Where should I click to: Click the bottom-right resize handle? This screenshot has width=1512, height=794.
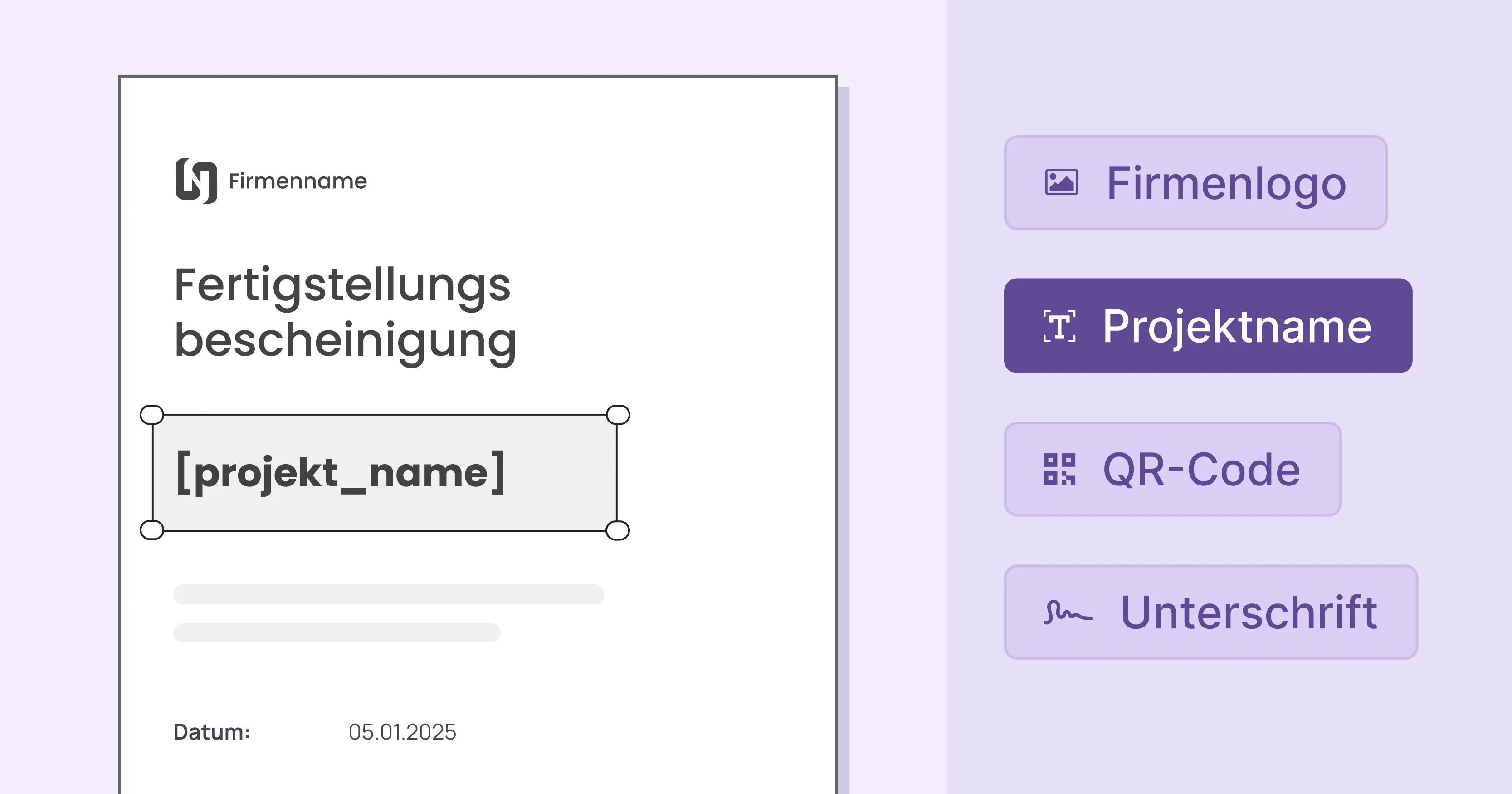[618, 530]
